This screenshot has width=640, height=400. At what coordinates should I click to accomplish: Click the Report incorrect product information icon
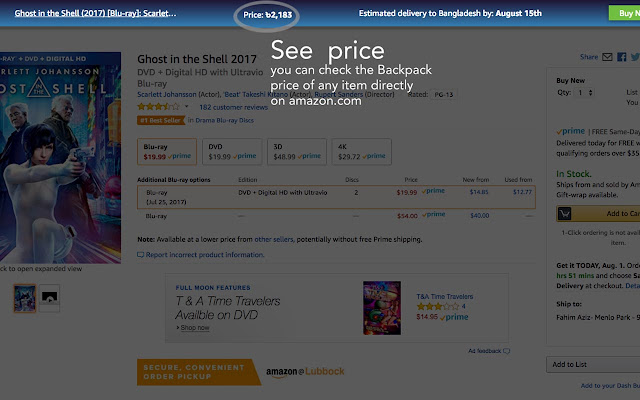click(x=141, y=255)
